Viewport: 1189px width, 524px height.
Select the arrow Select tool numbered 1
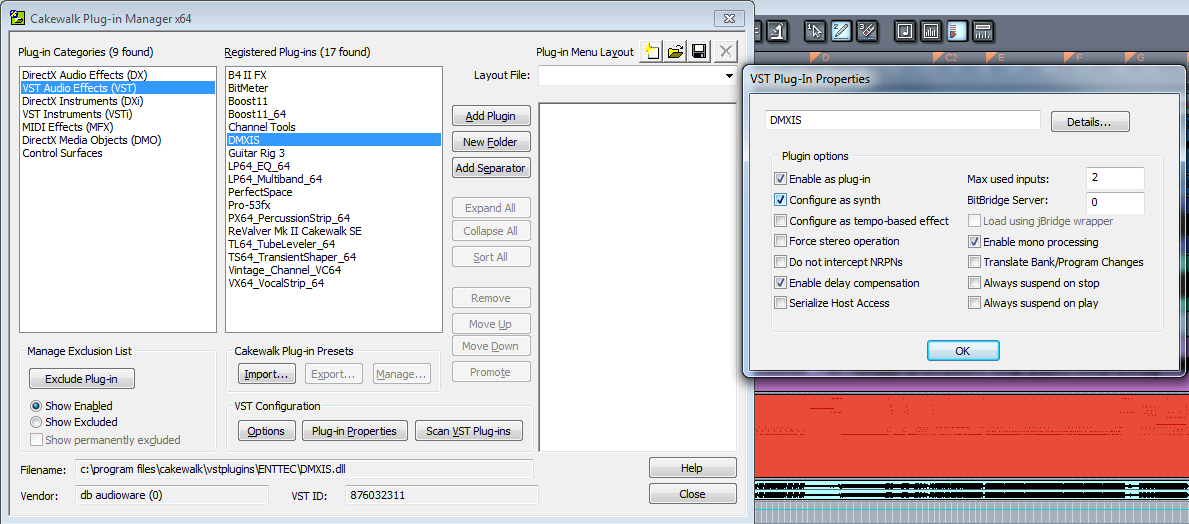(x=815, y=31)
